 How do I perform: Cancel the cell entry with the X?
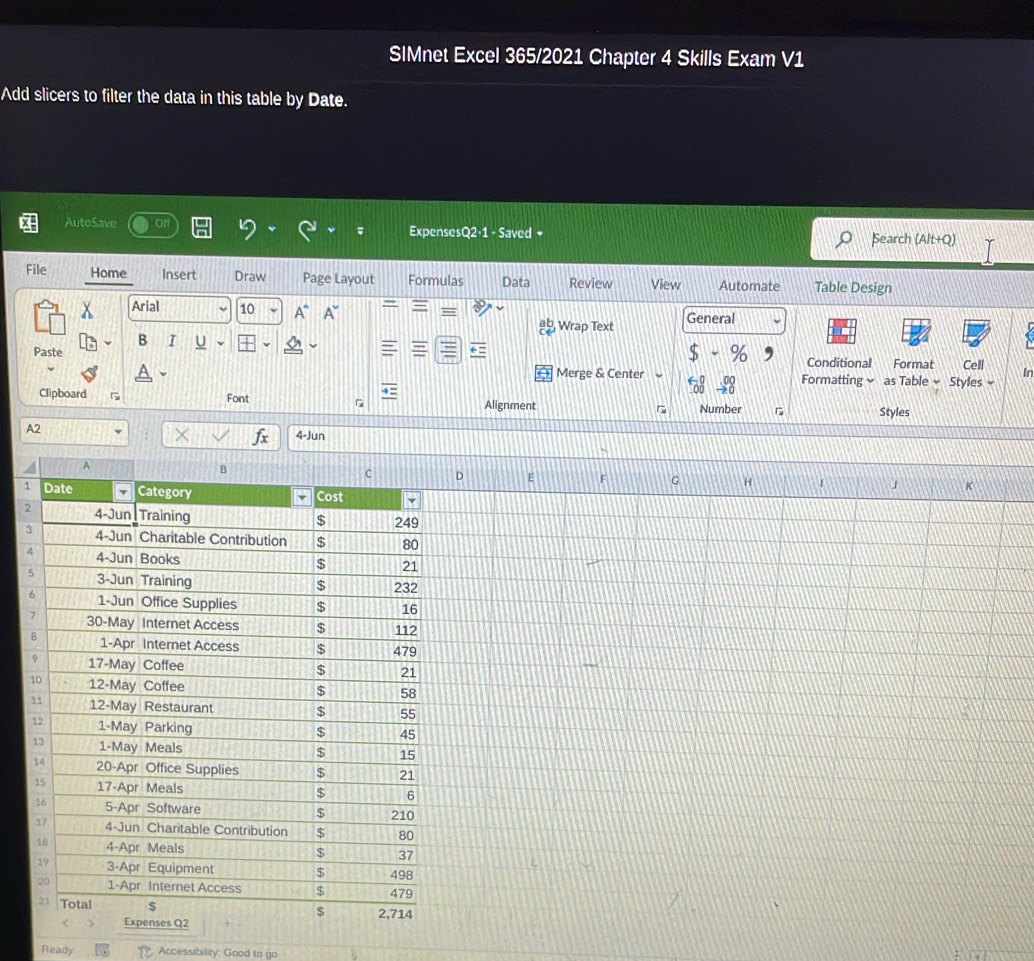click(183, 435)
